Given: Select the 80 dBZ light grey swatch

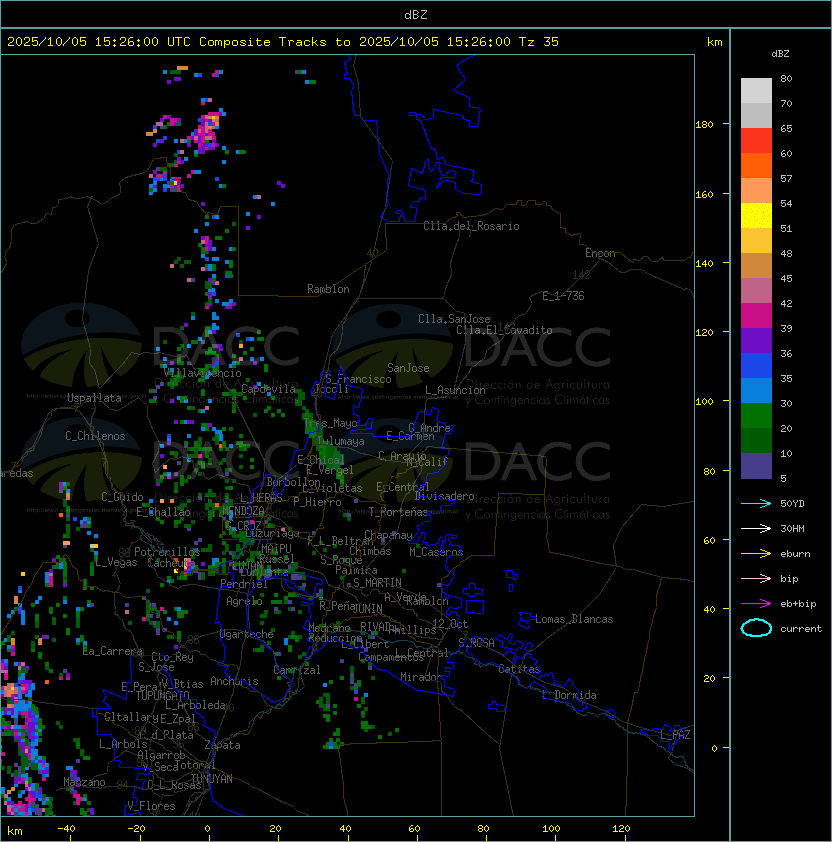Looking at the screenshot, I should (x=756, y=90).
